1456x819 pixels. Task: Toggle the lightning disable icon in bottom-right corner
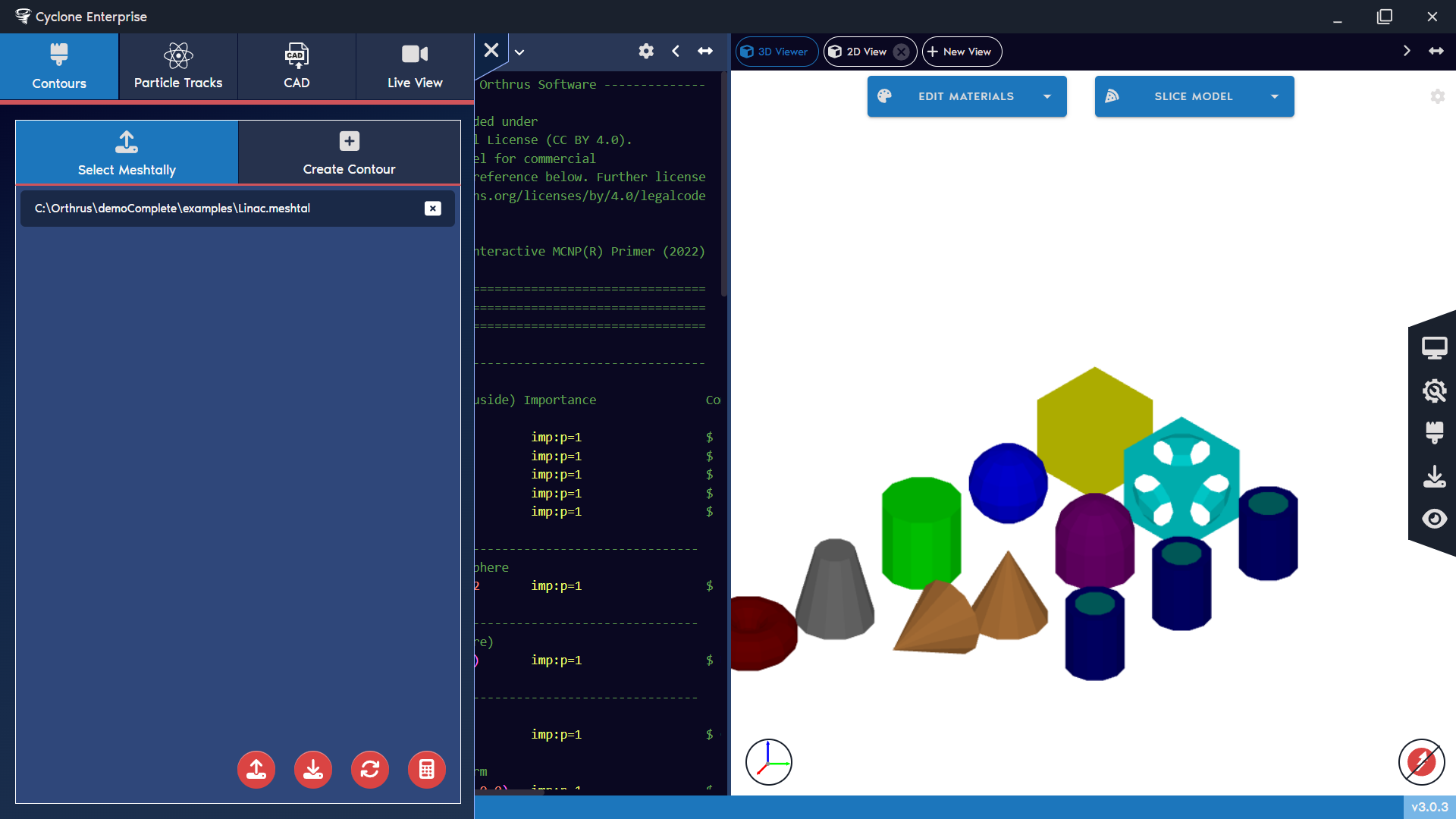click(1421, 763)
